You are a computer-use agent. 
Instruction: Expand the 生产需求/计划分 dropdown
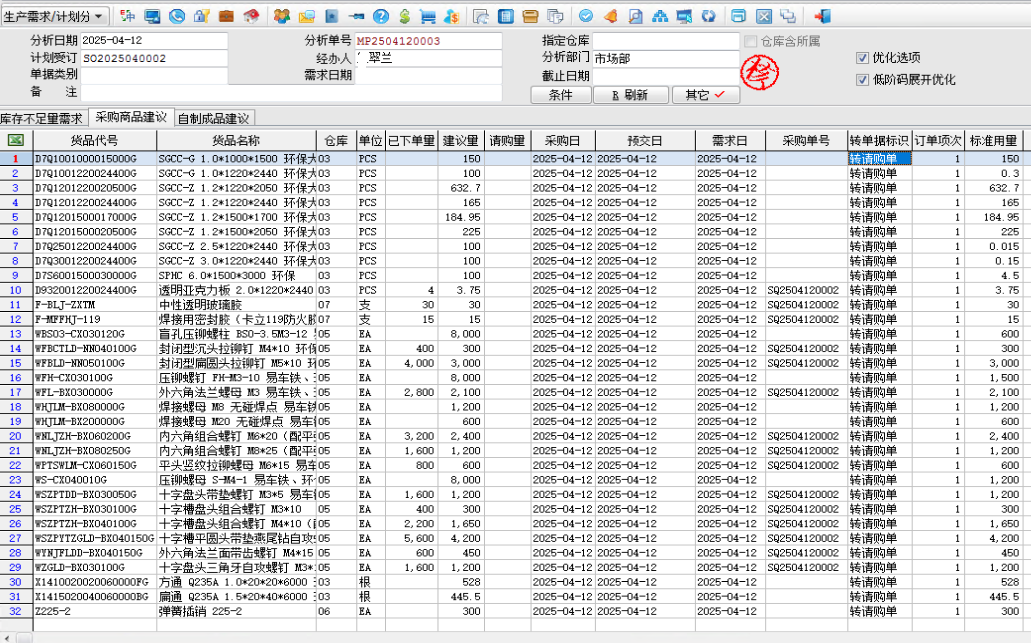pos(98,16)
